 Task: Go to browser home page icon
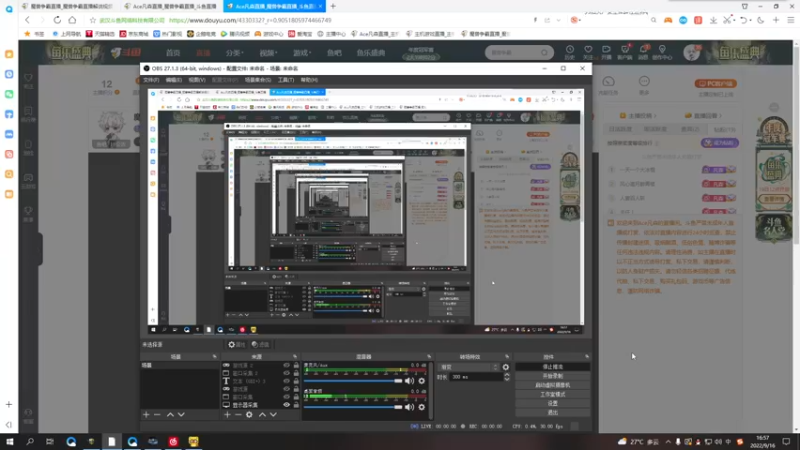(72, 20)
